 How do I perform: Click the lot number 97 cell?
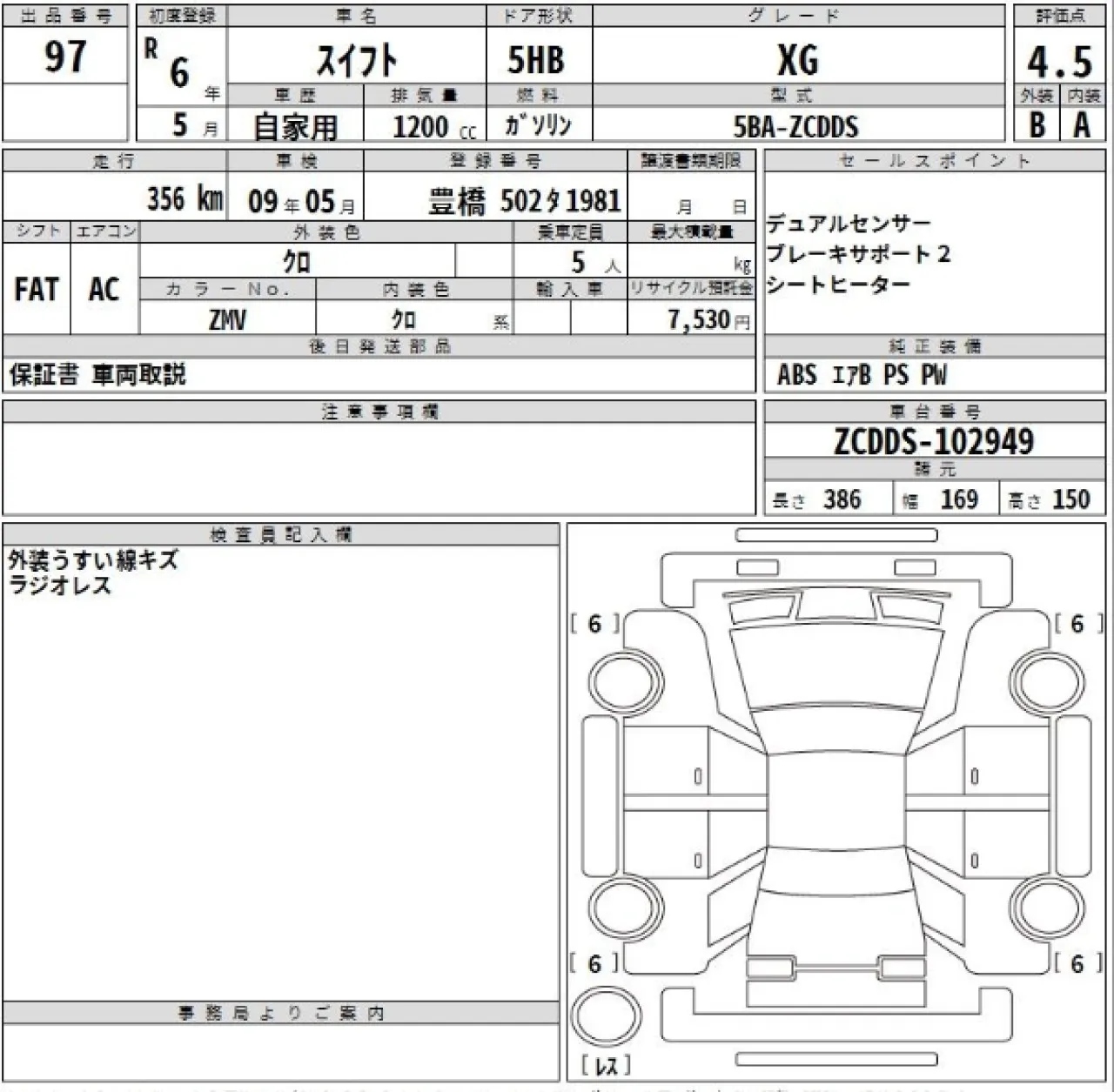point(65,57)
